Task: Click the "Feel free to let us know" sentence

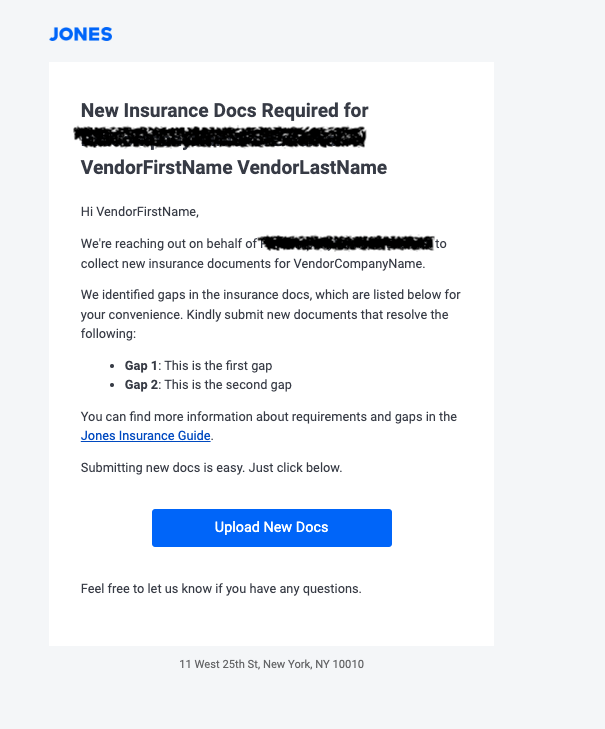Action: click(221, 589)
